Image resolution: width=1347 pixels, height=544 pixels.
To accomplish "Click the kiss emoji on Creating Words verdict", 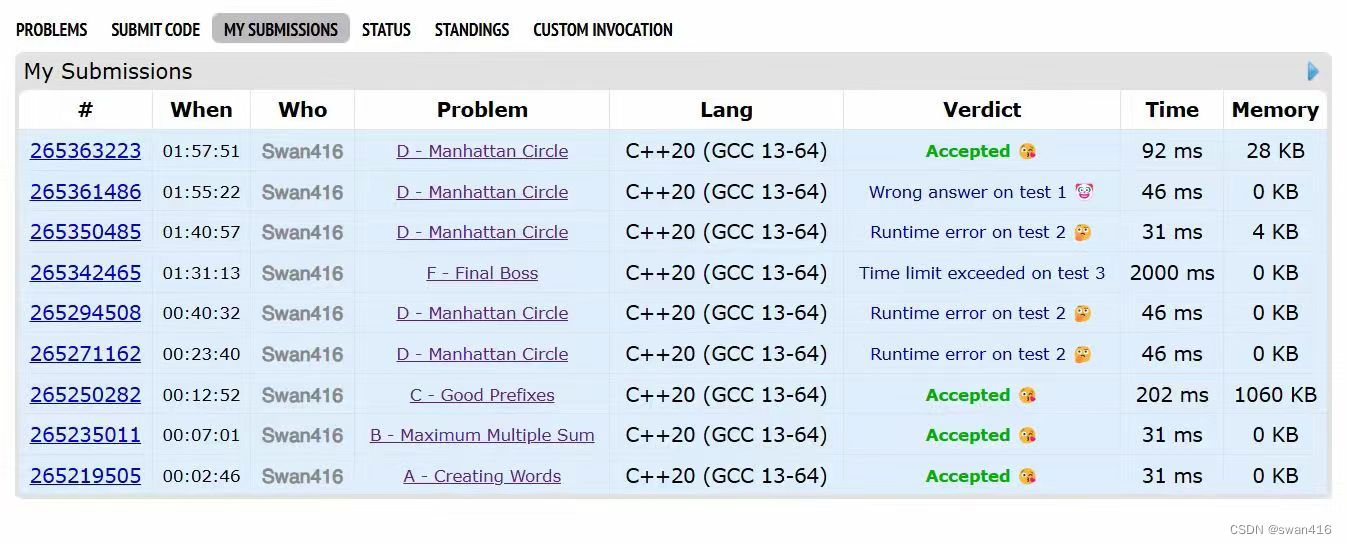I will 1027,477.
